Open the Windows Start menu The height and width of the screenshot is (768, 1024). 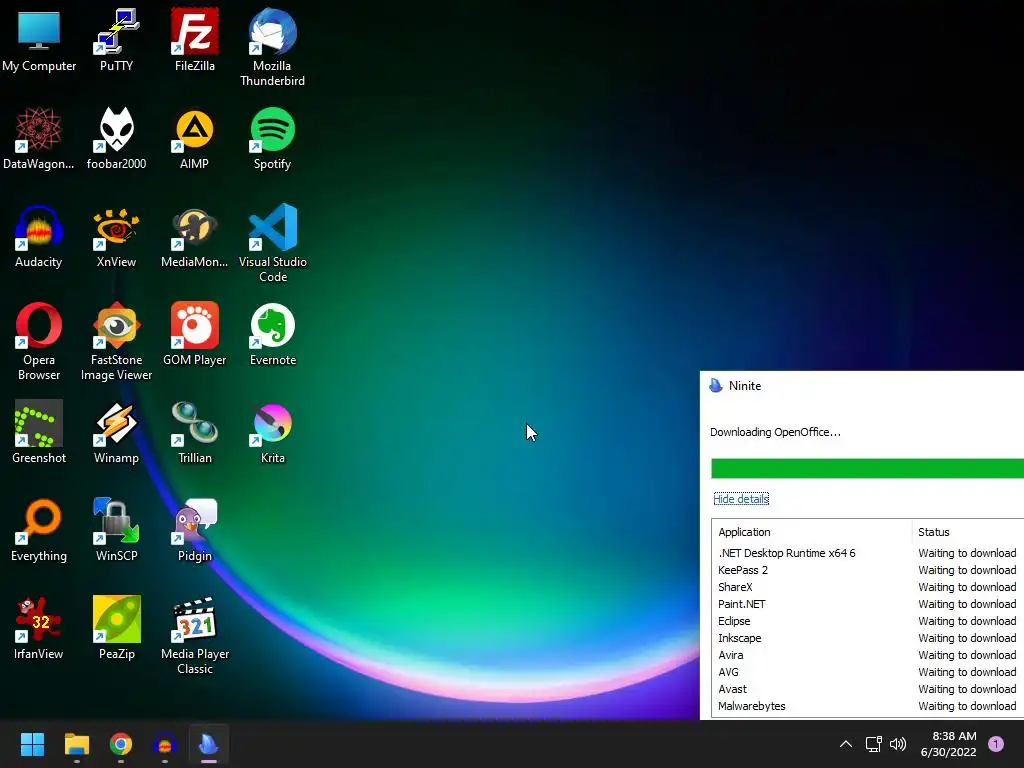pos(32,744)
